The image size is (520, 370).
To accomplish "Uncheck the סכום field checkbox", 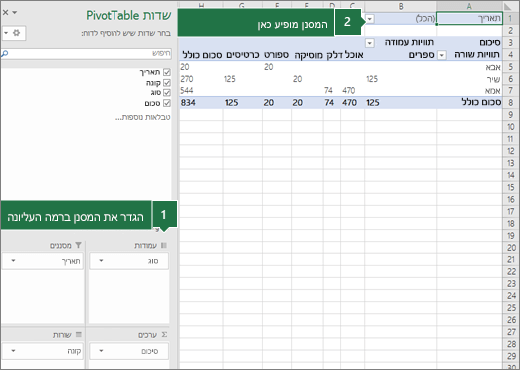I will (167, 103).
